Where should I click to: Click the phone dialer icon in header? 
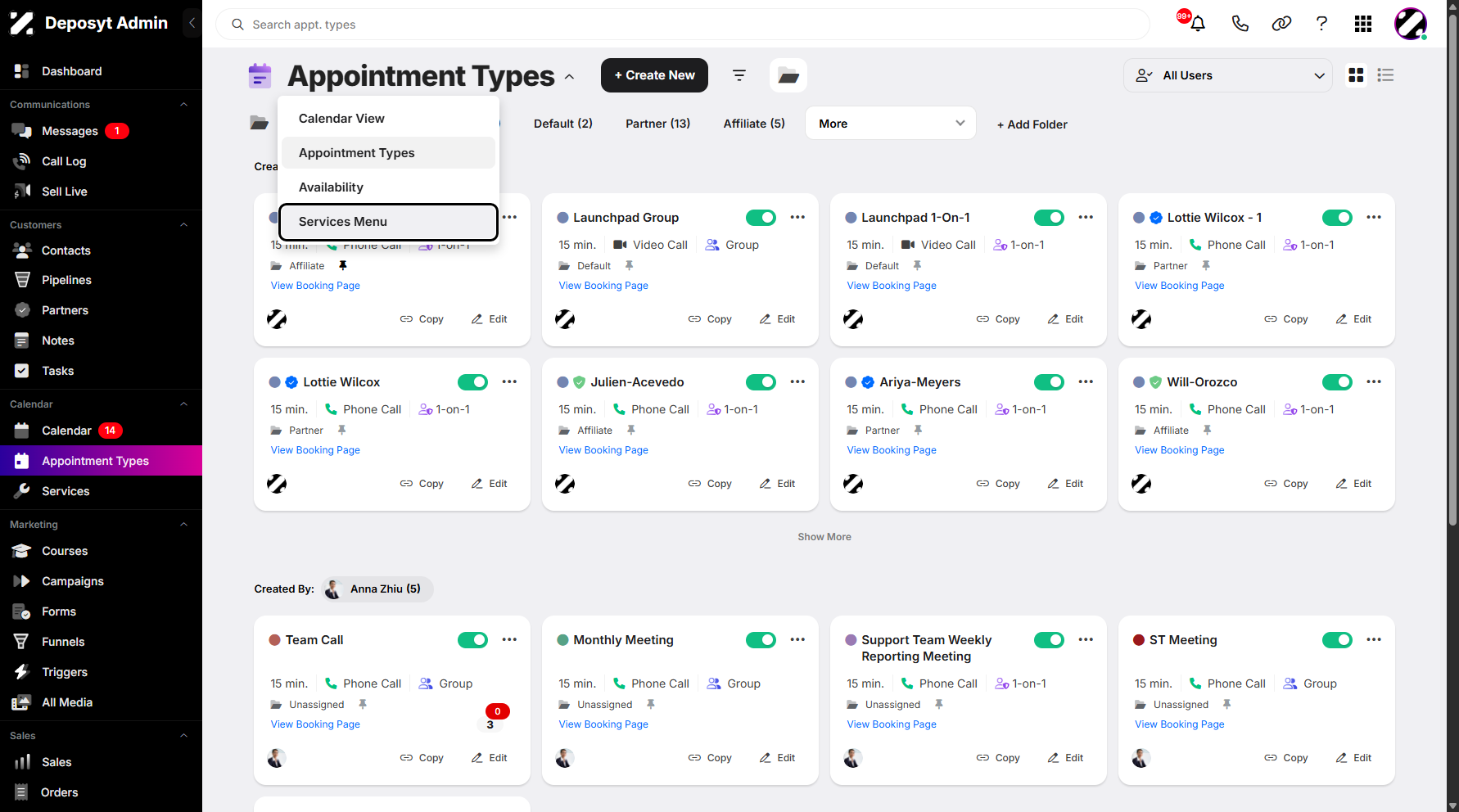pos(1240,24)
